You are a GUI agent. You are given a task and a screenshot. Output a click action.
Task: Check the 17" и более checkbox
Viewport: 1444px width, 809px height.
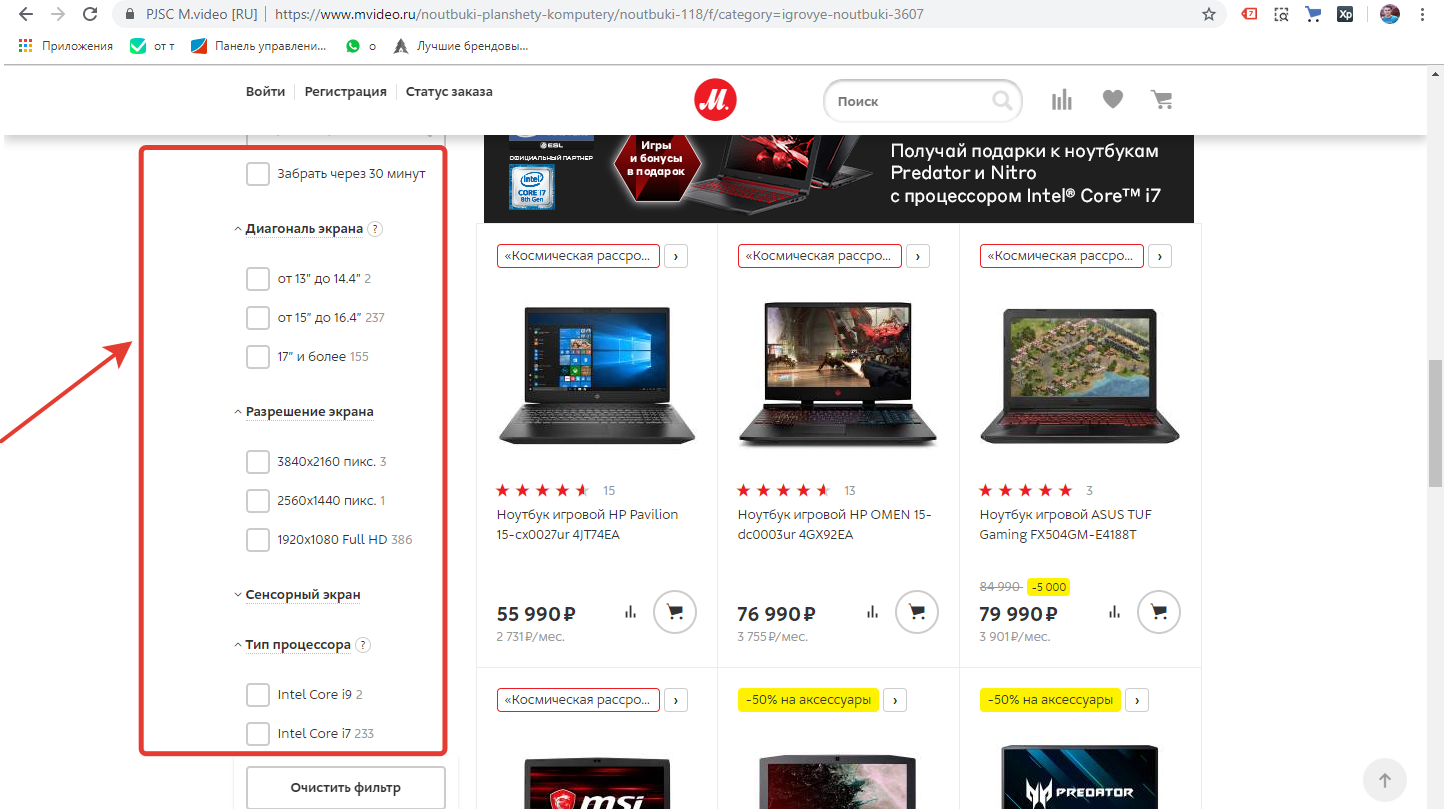coord(258,357)
